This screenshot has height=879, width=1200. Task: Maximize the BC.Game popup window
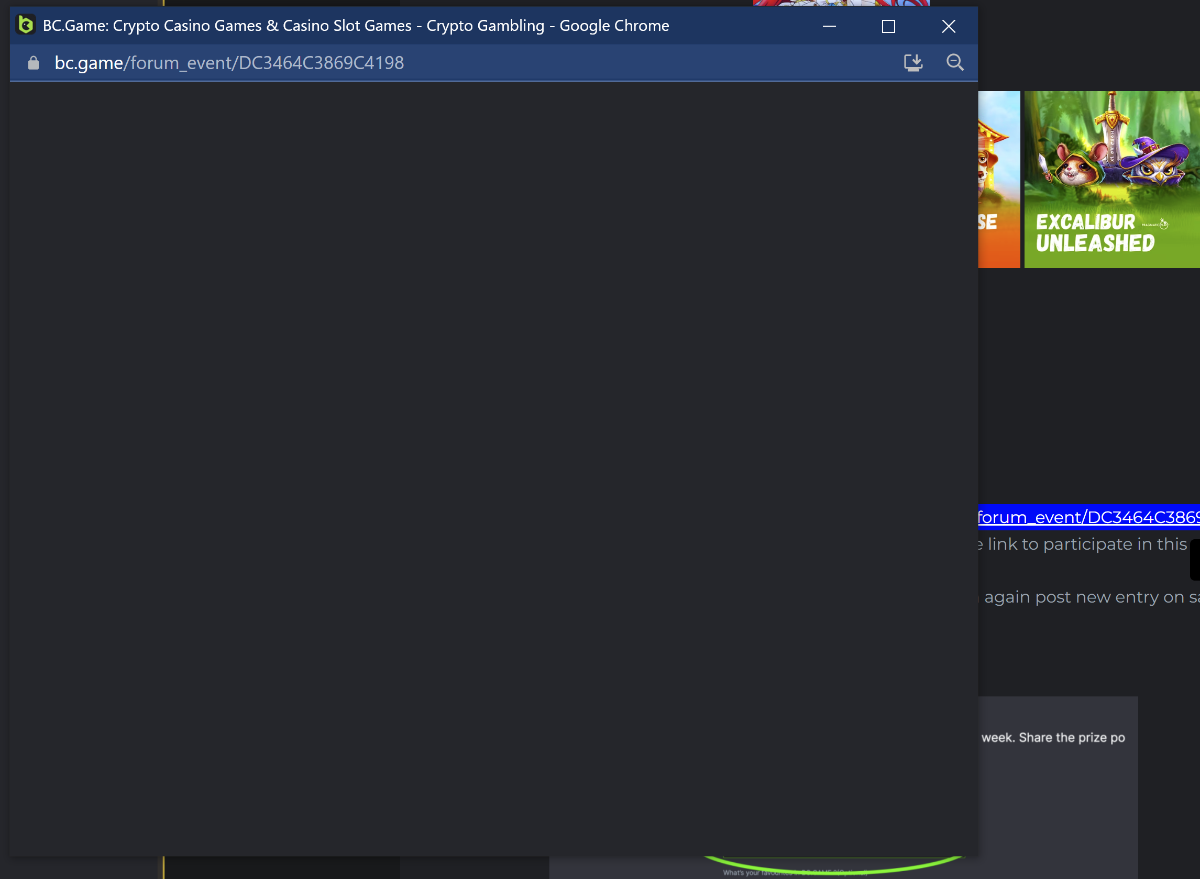[x=888, y=27]
